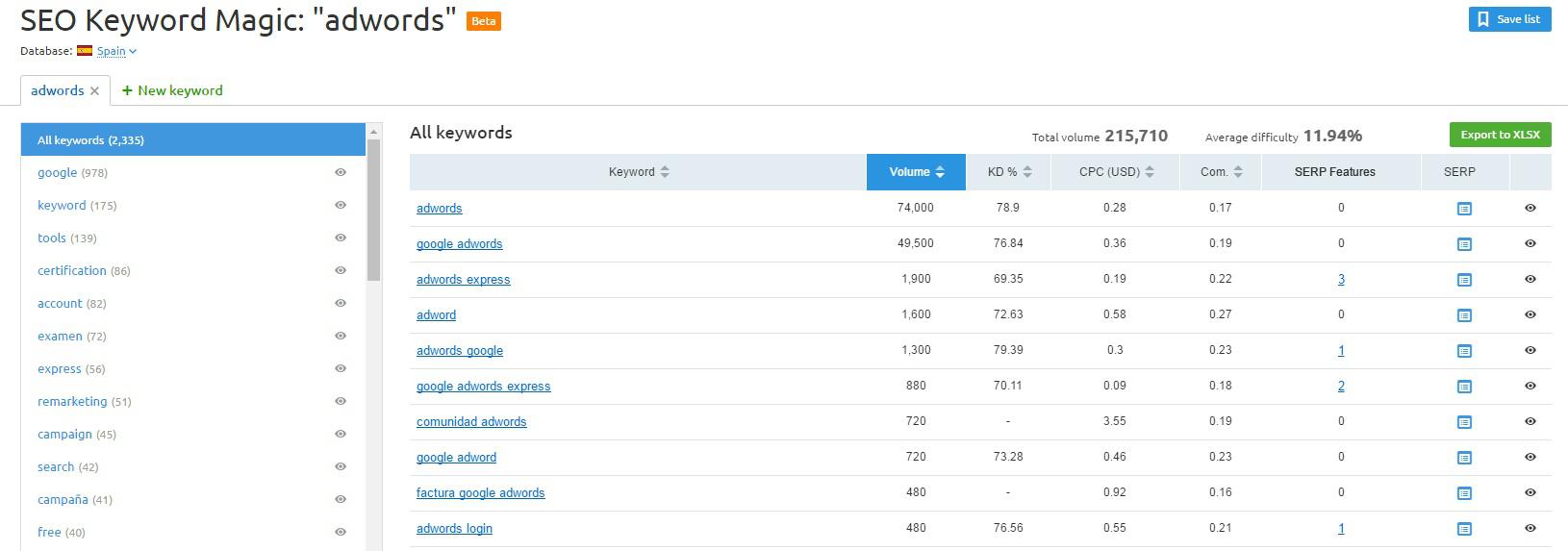Click the SERP Features column header

coord(1334,172)
